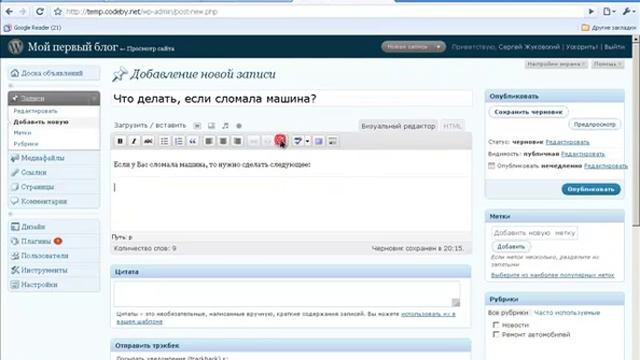Click the Выйти logout link

(x=614, y=47)
